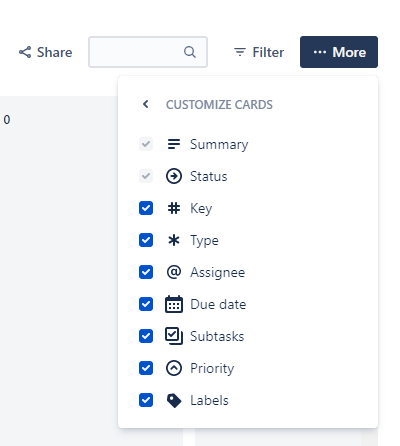Click the disabled Status checkbox

click(146, 176)
